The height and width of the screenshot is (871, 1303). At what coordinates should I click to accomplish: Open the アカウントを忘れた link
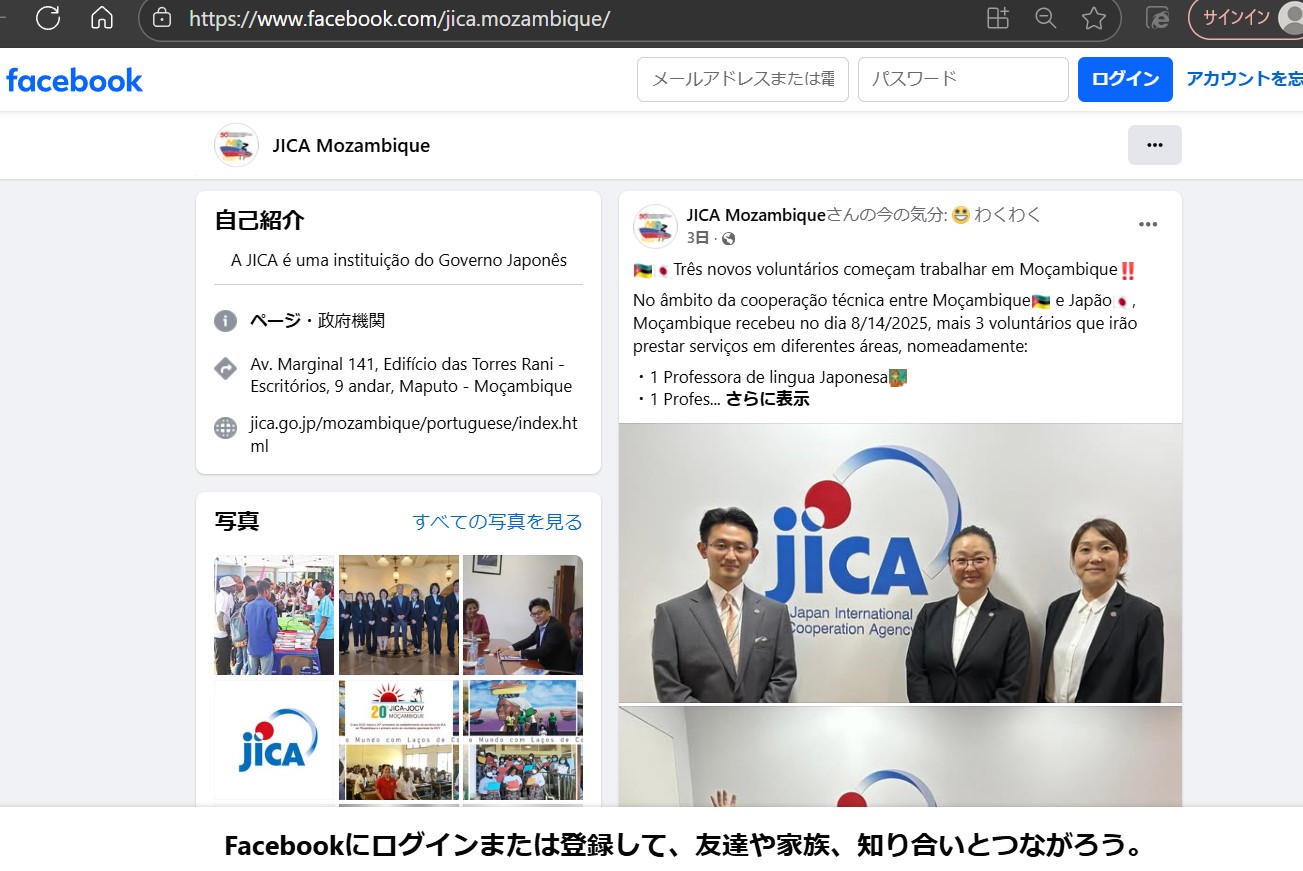point(1244,79)
